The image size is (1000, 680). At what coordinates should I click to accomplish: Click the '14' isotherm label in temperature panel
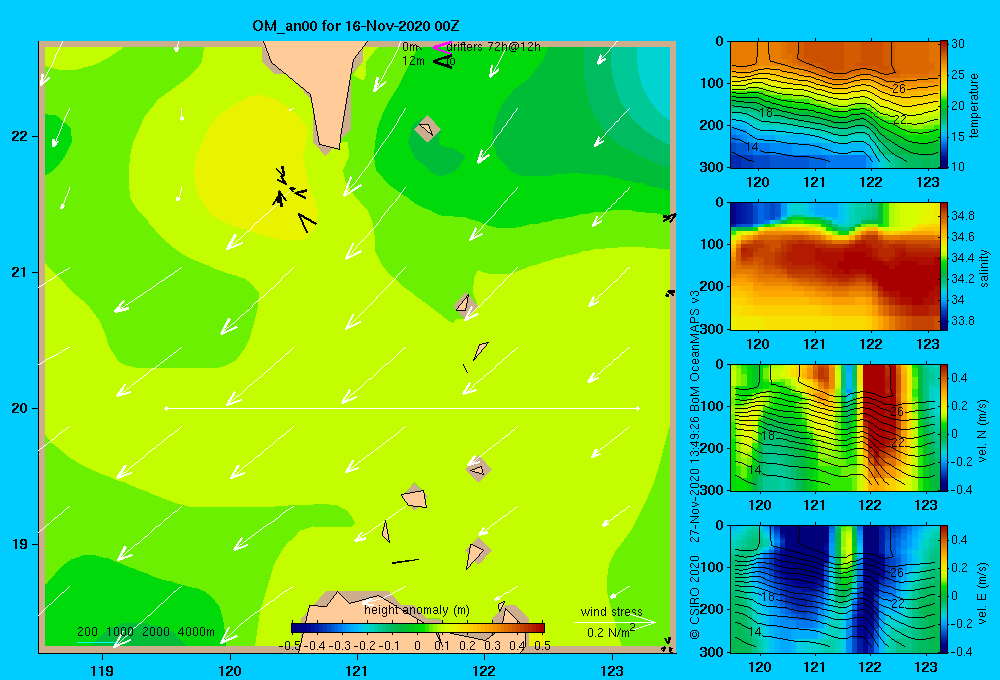pyautogui.click(x=752, y=147)
